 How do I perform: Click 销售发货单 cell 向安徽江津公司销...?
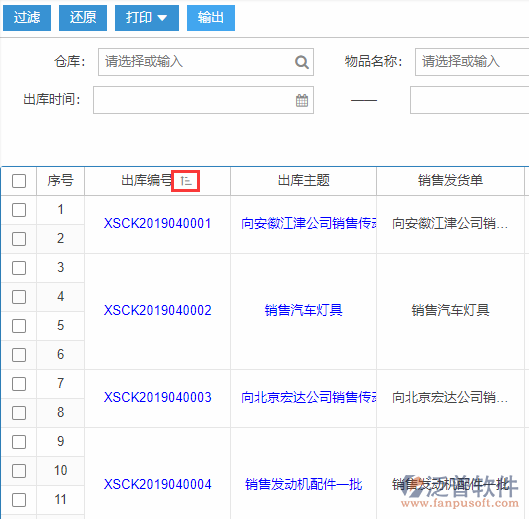tap(450, 223)
